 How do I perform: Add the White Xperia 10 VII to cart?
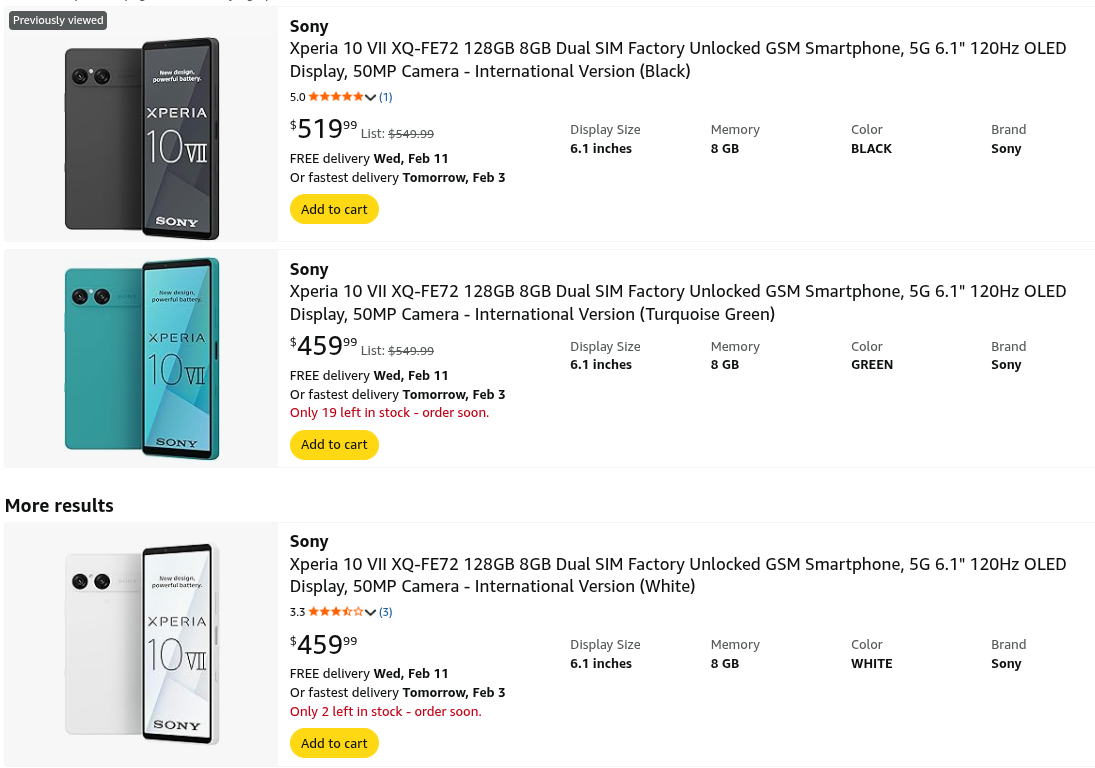(334, 743)
